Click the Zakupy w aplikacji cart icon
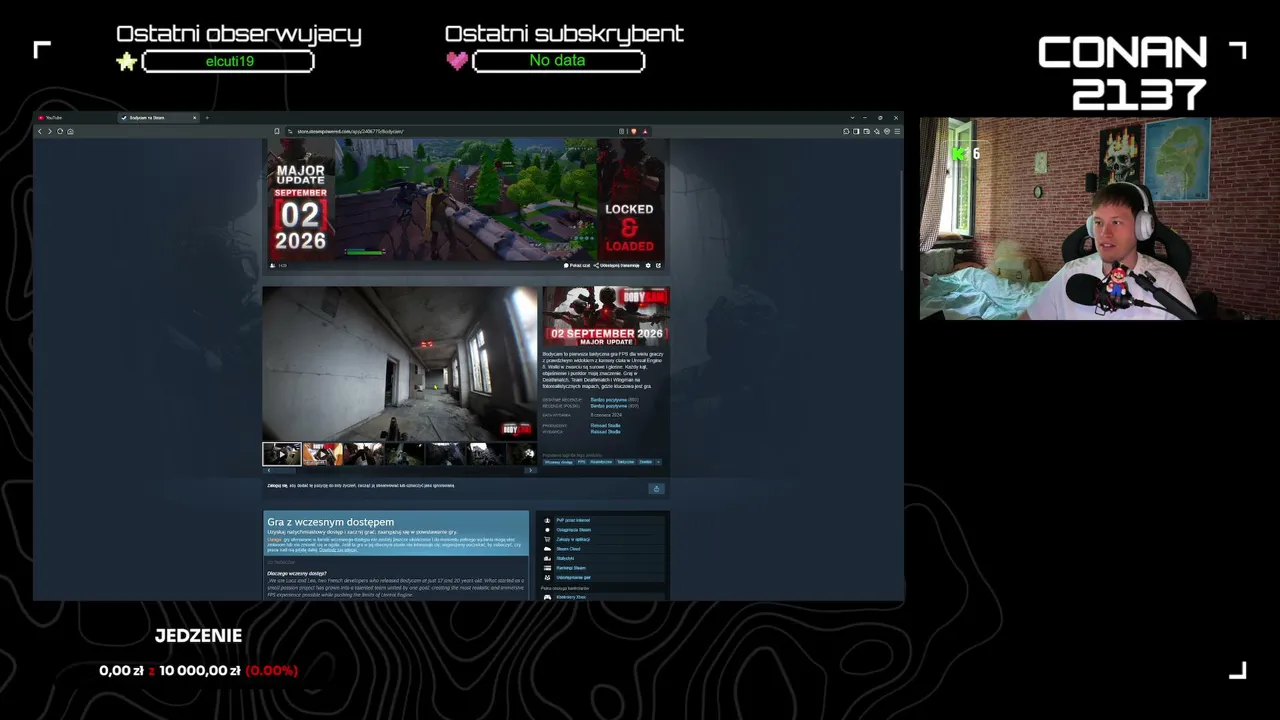 547,539
